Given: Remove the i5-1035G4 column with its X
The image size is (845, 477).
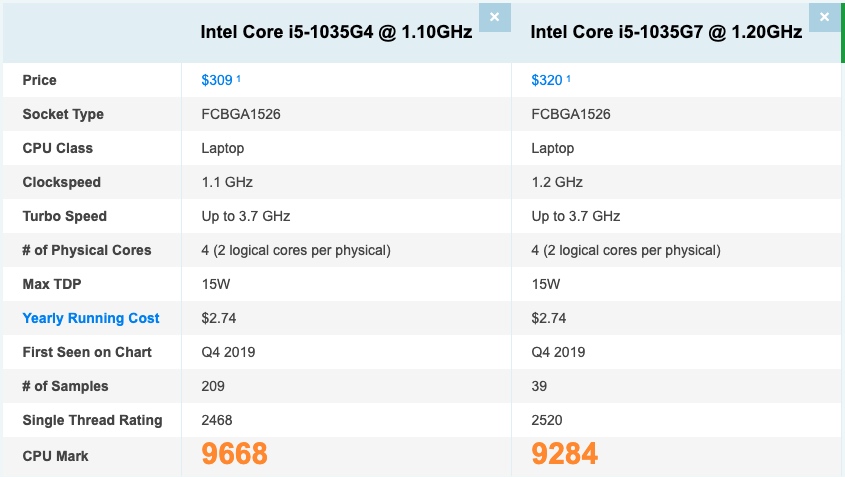Looking at the screenshot, I should click(x=494, y=17).
